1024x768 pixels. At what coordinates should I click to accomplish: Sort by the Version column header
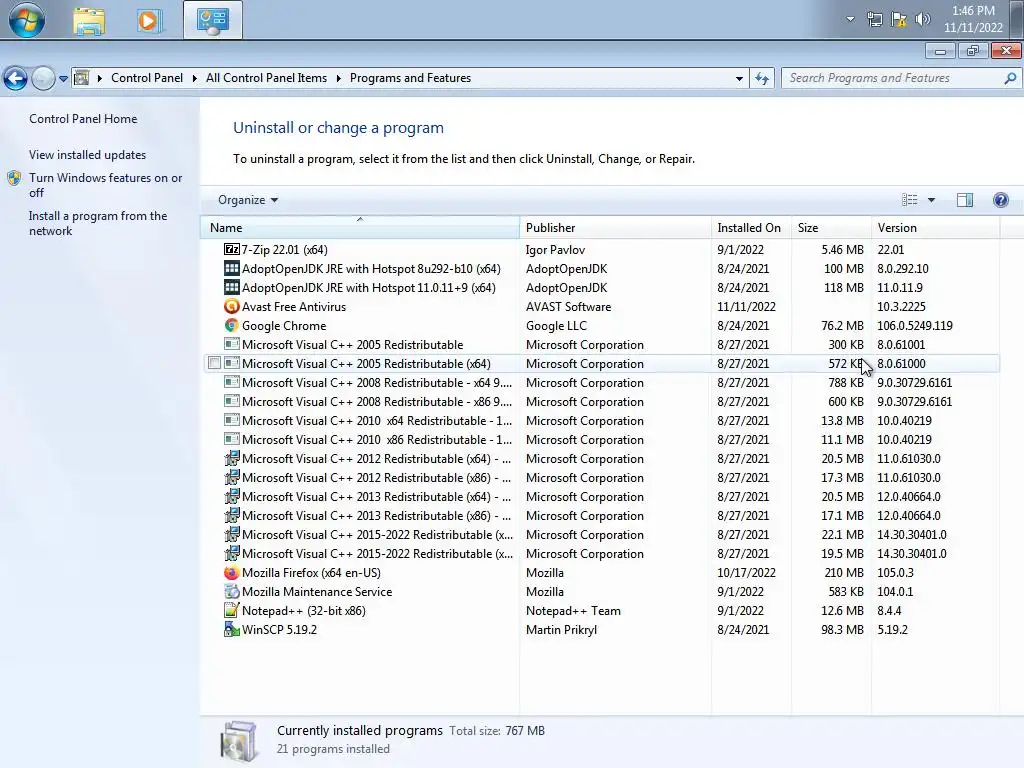[936, 227]
